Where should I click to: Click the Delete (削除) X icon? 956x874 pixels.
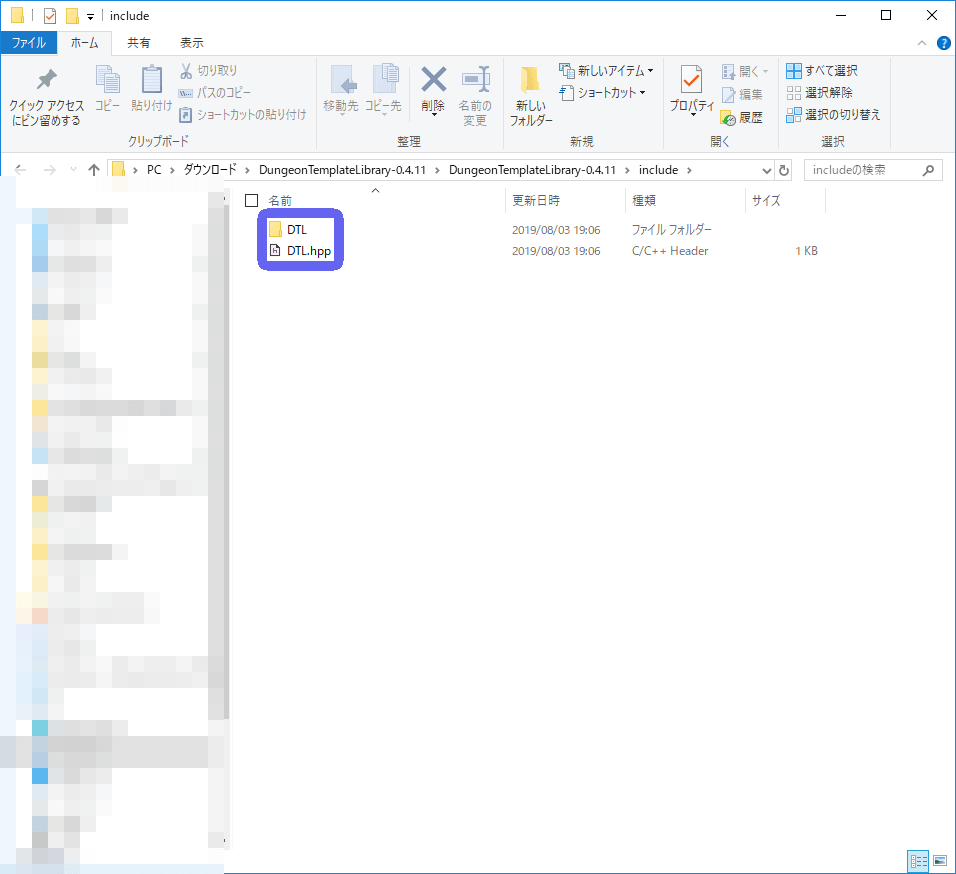click(x=432, y=80)
